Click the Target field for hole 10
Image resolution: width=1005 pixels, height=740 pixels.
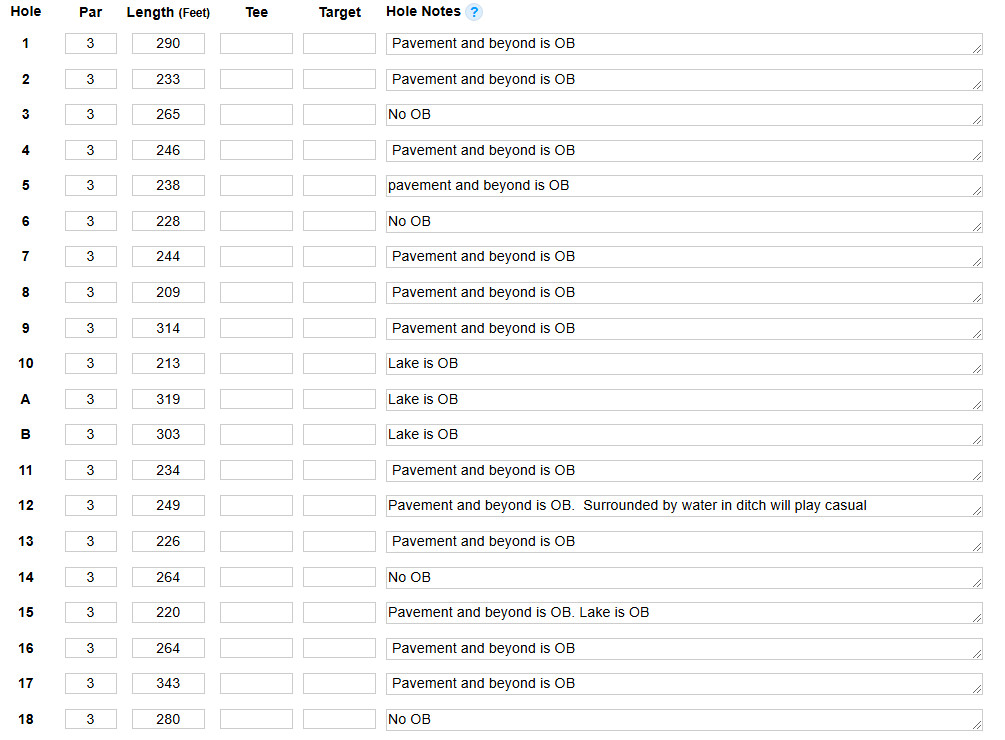click(x=339, y=364)
